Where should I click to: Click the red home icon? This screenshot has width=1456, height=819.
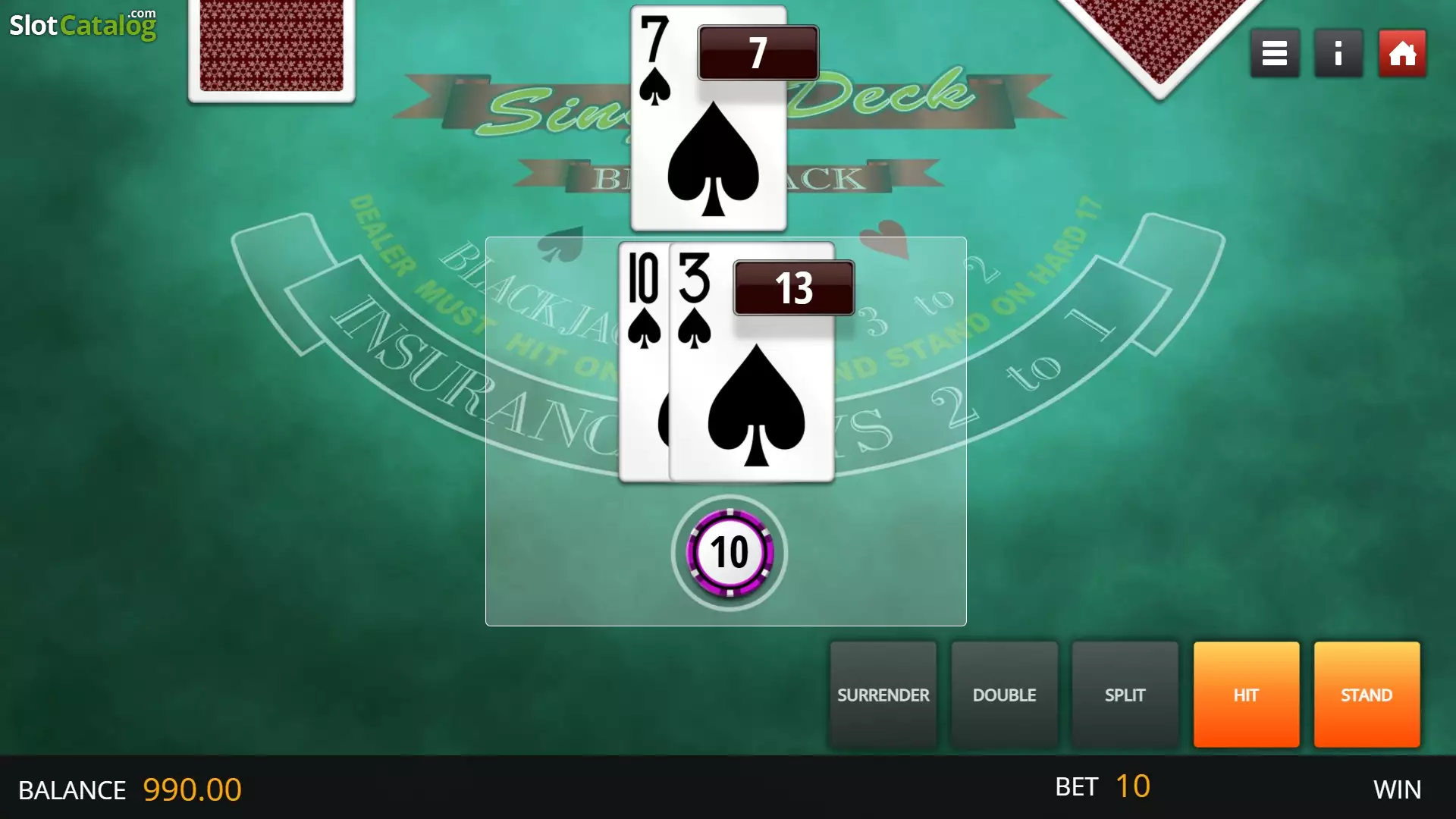(x=1402, y=53)
